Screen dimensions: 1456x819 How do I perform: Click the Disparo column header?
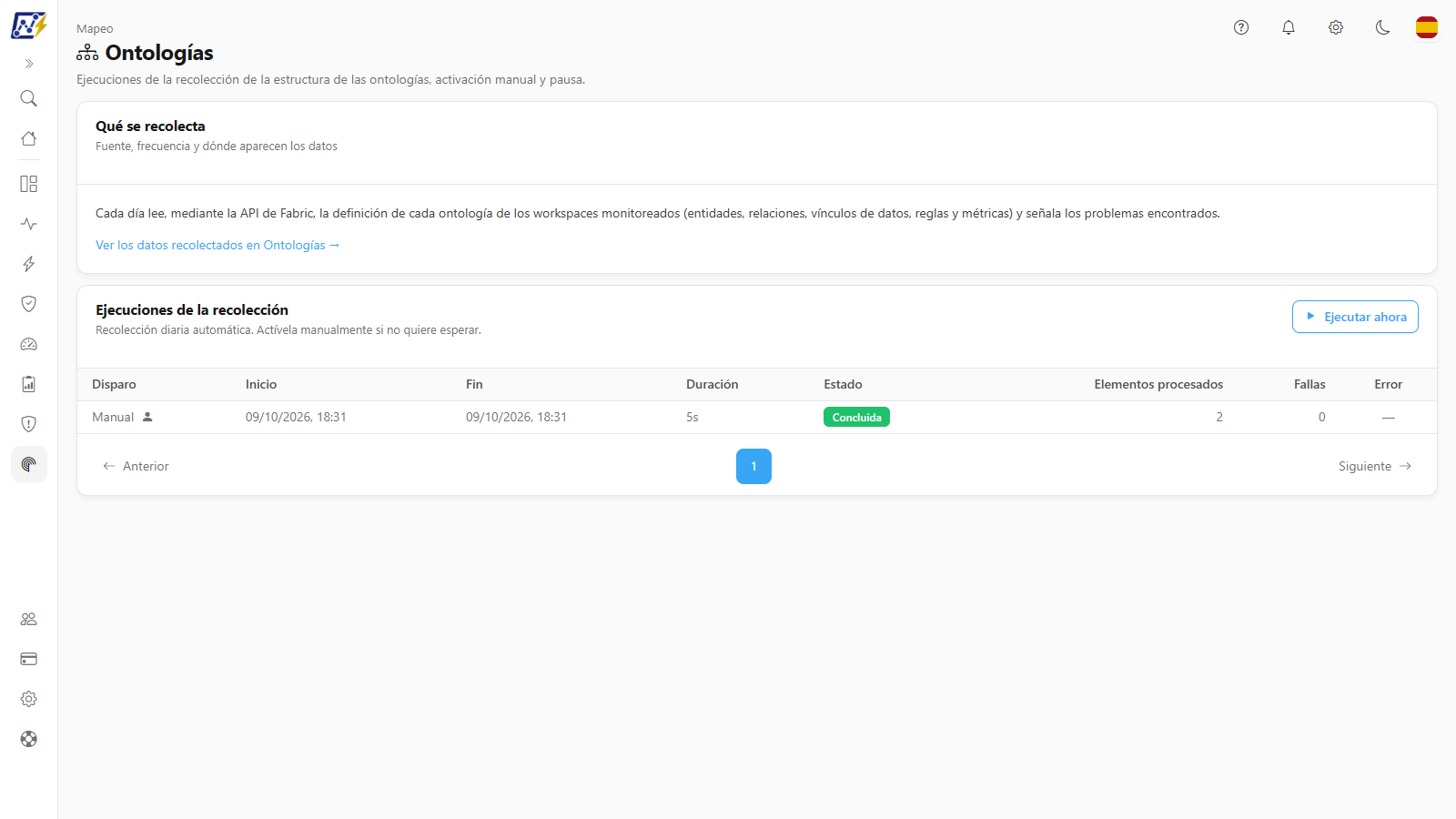[x=114, y=385]
